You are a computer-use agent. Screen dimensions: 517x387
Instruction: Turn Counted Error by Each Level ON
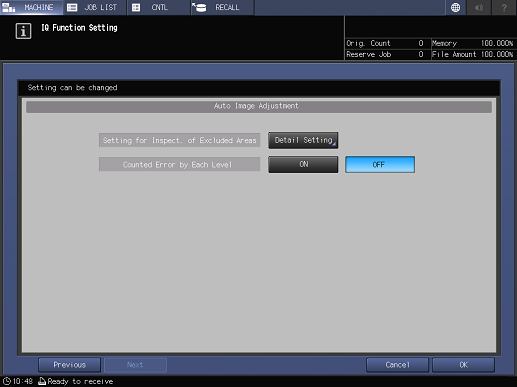303,164
